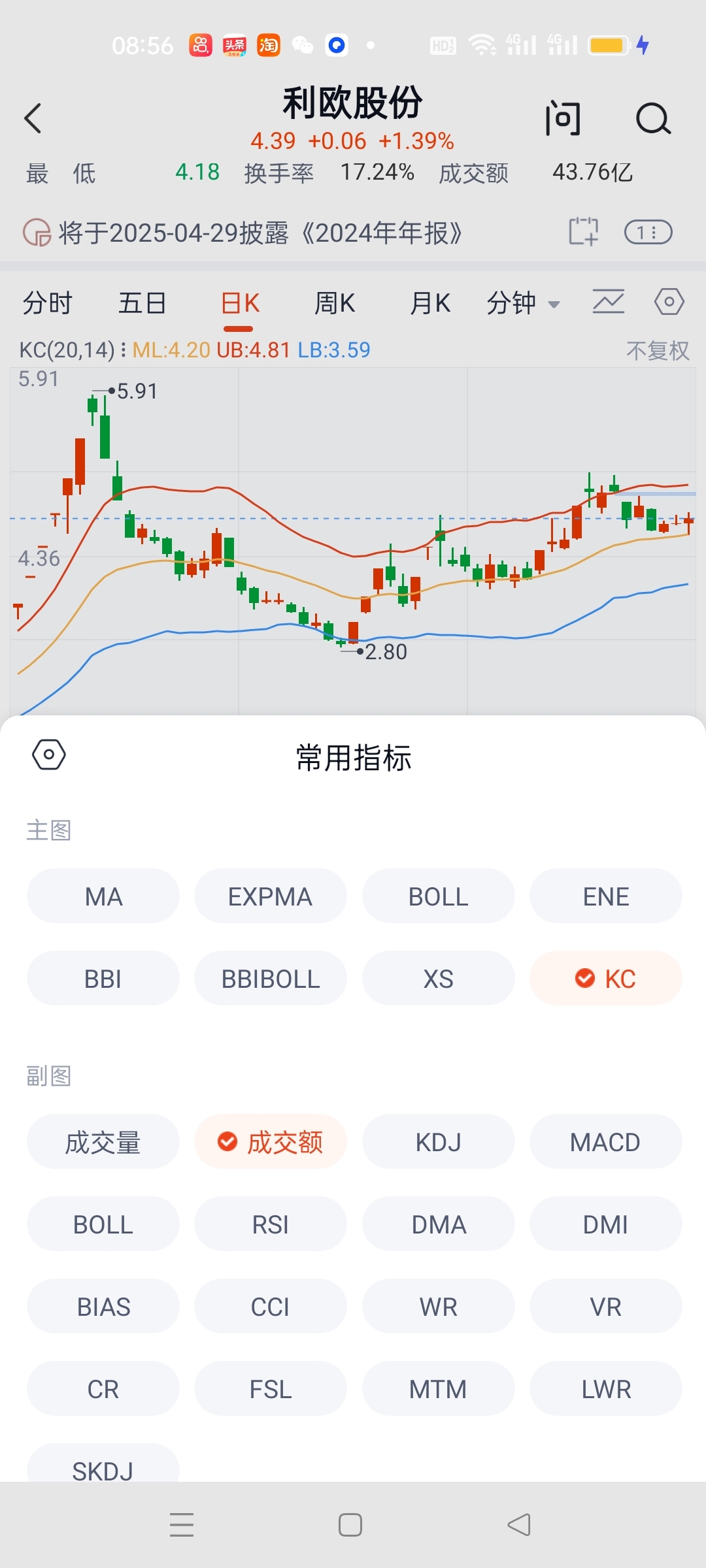Open indicator settings hexagon in panel header
The image size is (706, 1568).
tap(49, 755)
